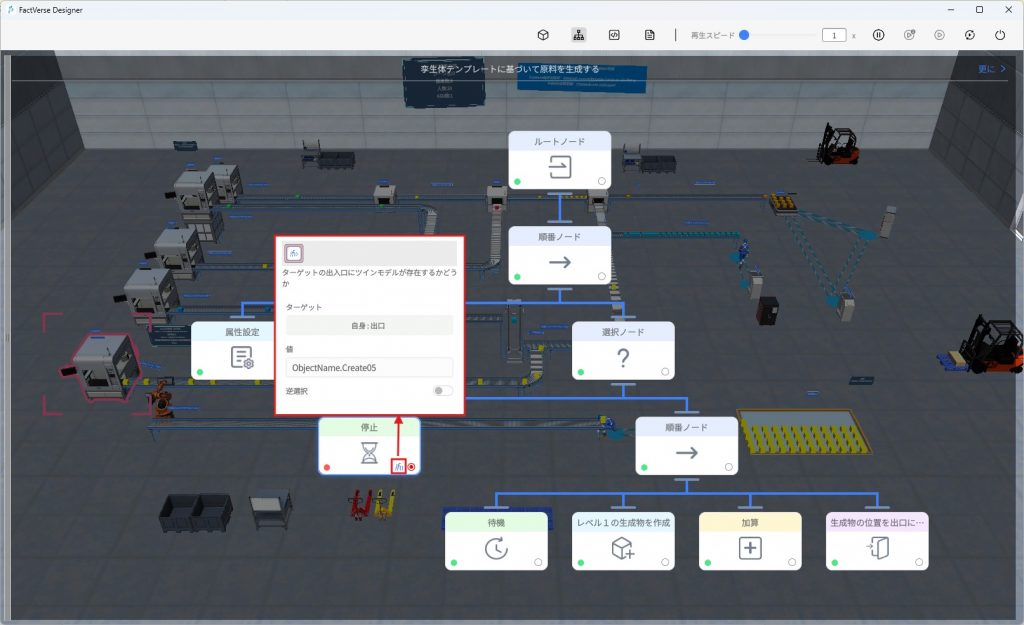Viewport: 1024px width, 625px height.
Task: Click the power button icon in toolbar
Action: pos(1000,35)
